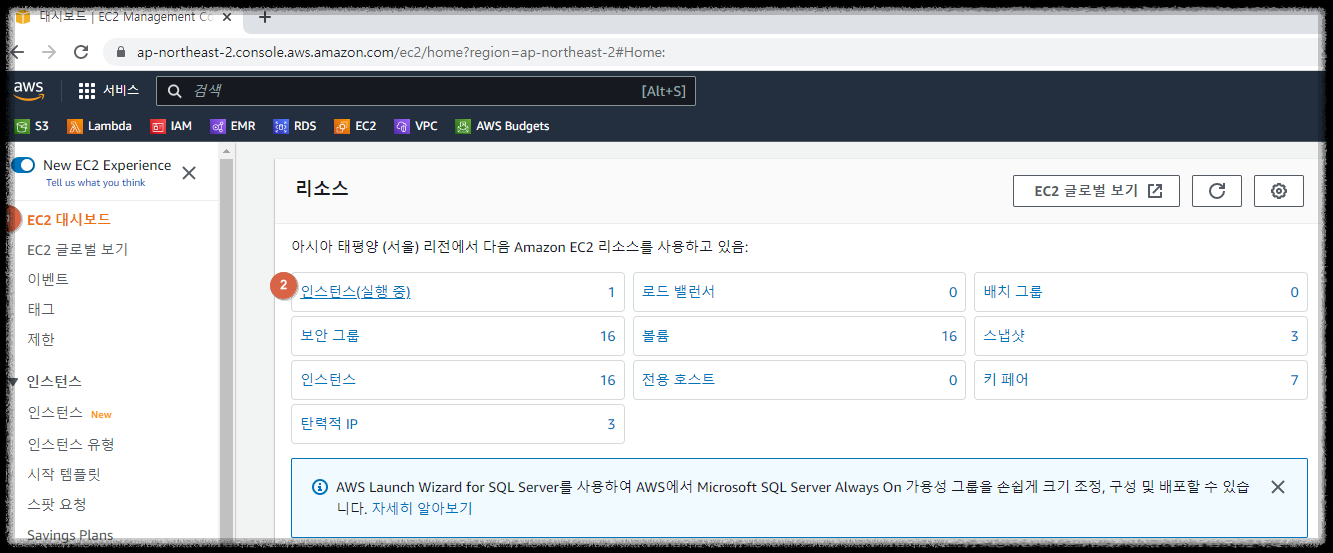Image resolution: width=1333 pixels, height=553 pixels.
Task: Open 이벤트 in the sidebar
Action: pyautogui.click(x=48, y=279)
